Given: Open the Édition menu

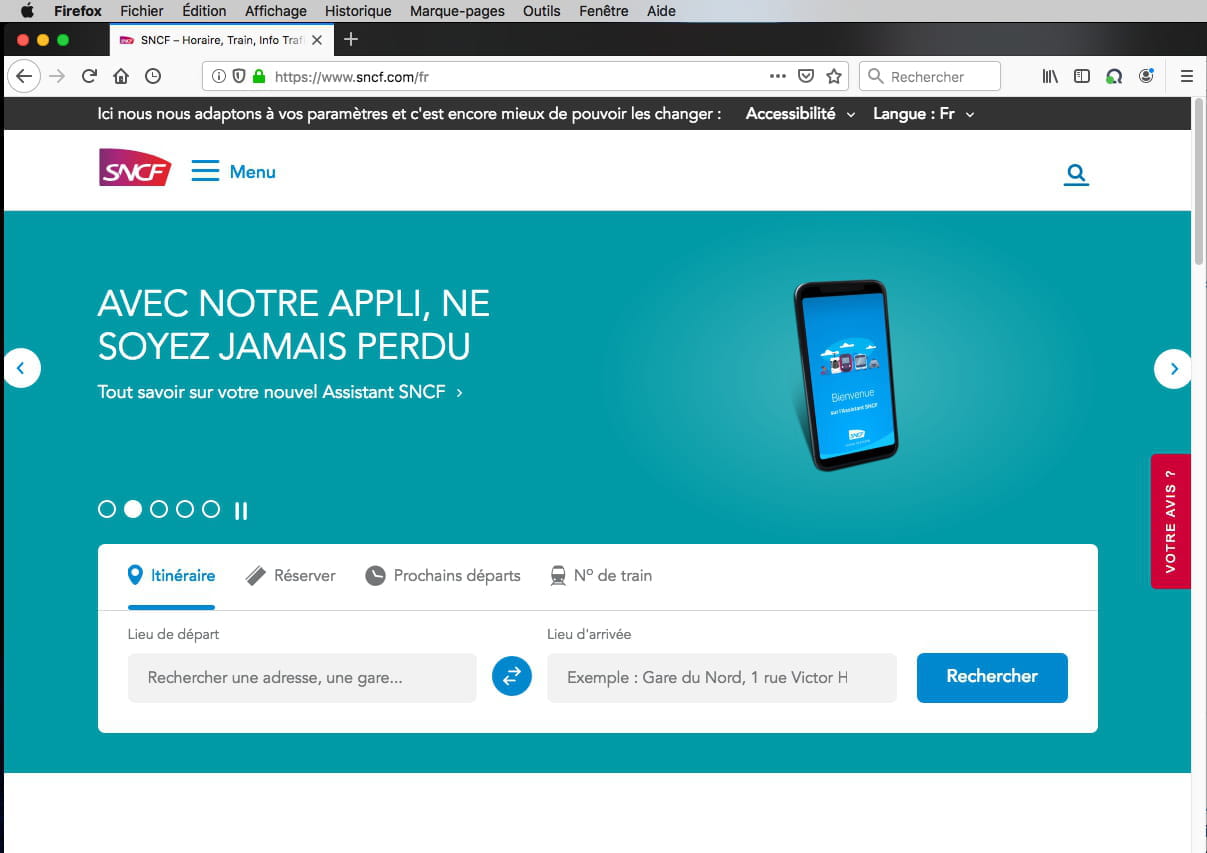Looking at the screenshot, I should pyautogui.click(x=204, y=11).
